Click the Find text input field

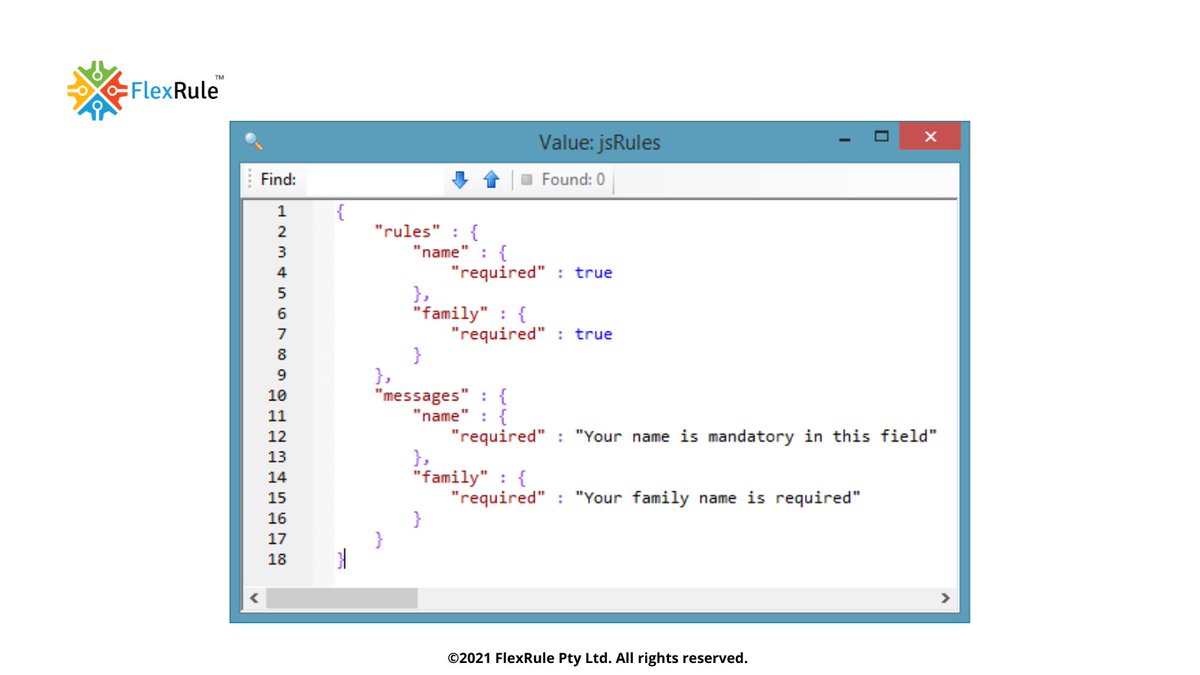pos(374,180)
